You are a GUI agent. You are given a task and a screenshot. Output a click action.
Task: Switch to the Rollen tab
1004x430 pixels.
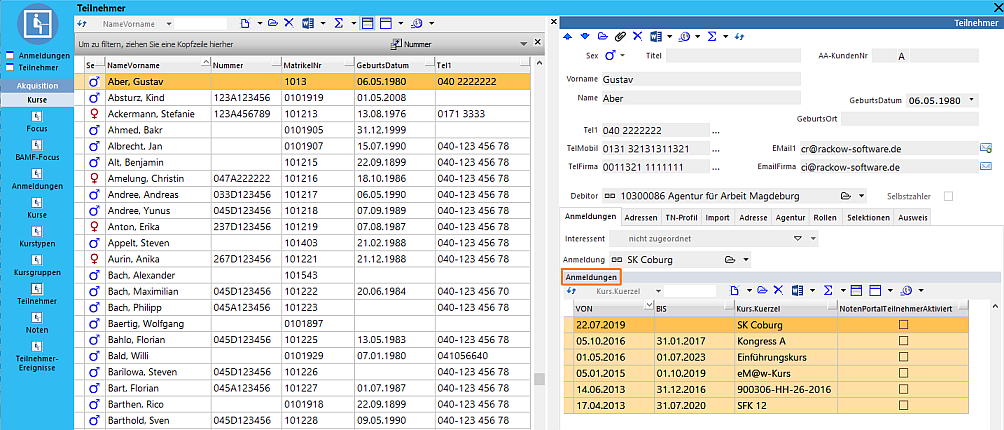tap(825, 218)
